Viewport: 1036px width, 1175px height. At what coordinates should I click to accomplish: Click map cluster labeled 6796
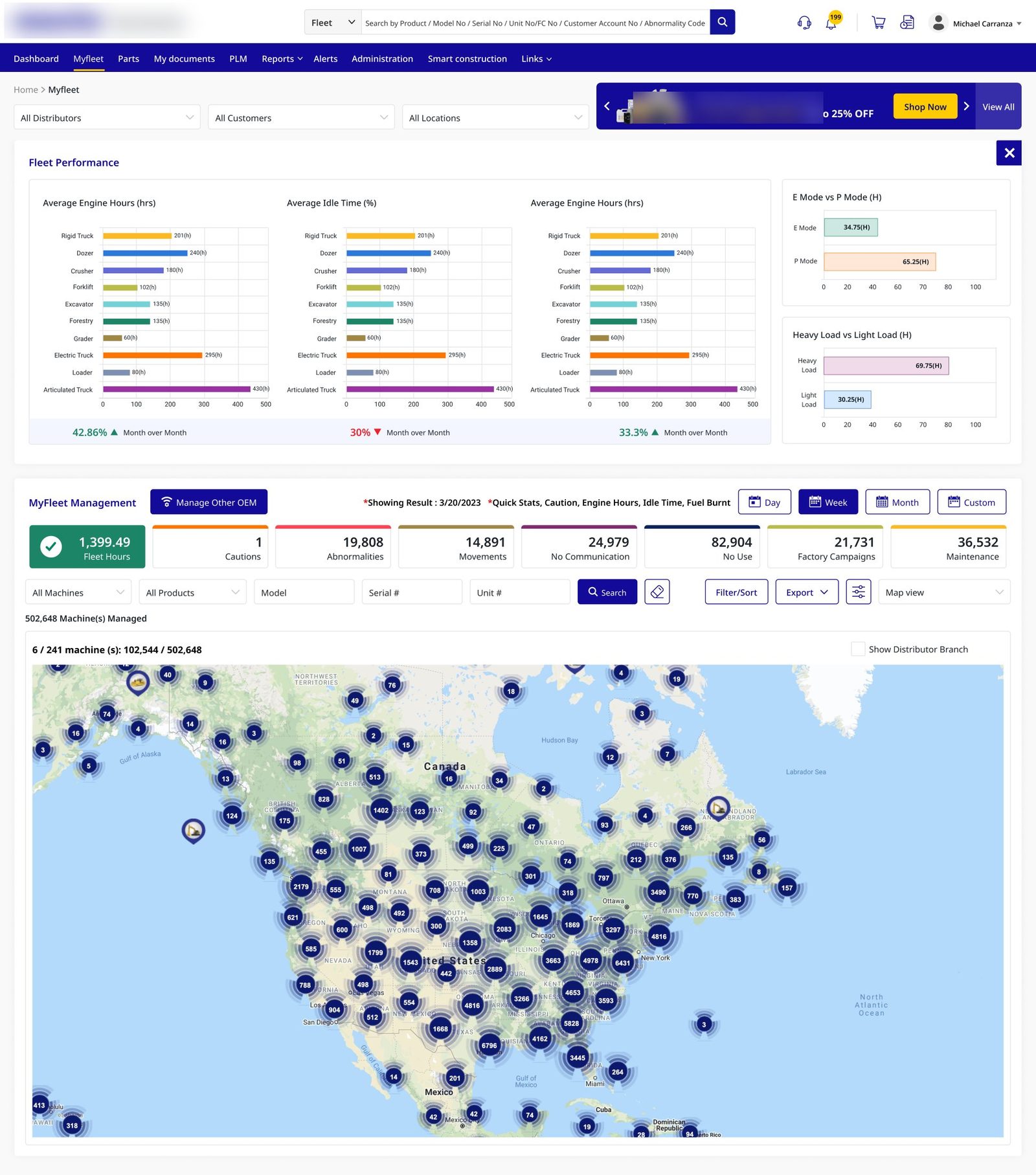pos(490,1046)
